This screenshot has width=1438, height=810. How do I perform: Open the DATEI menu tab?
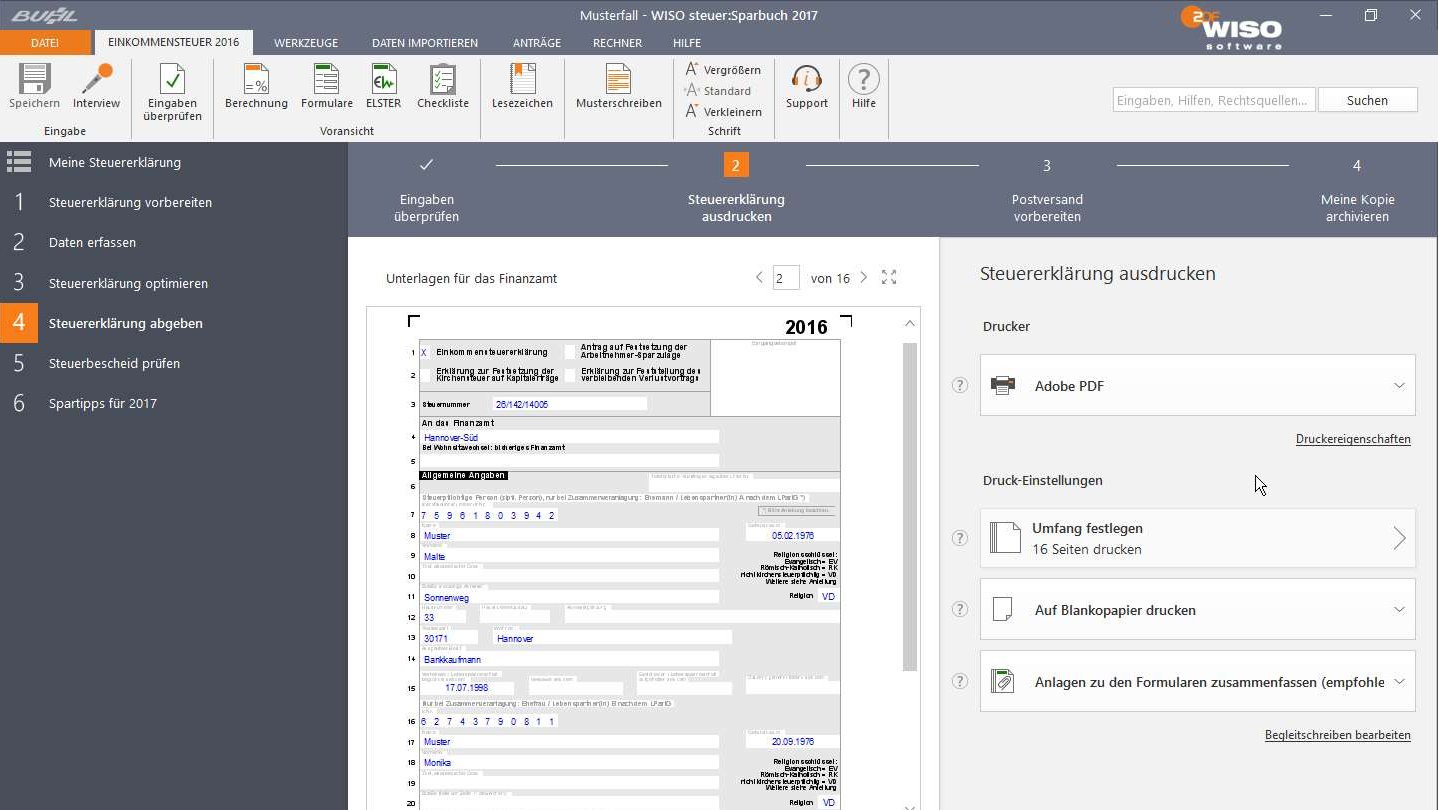tap(45, 43)
